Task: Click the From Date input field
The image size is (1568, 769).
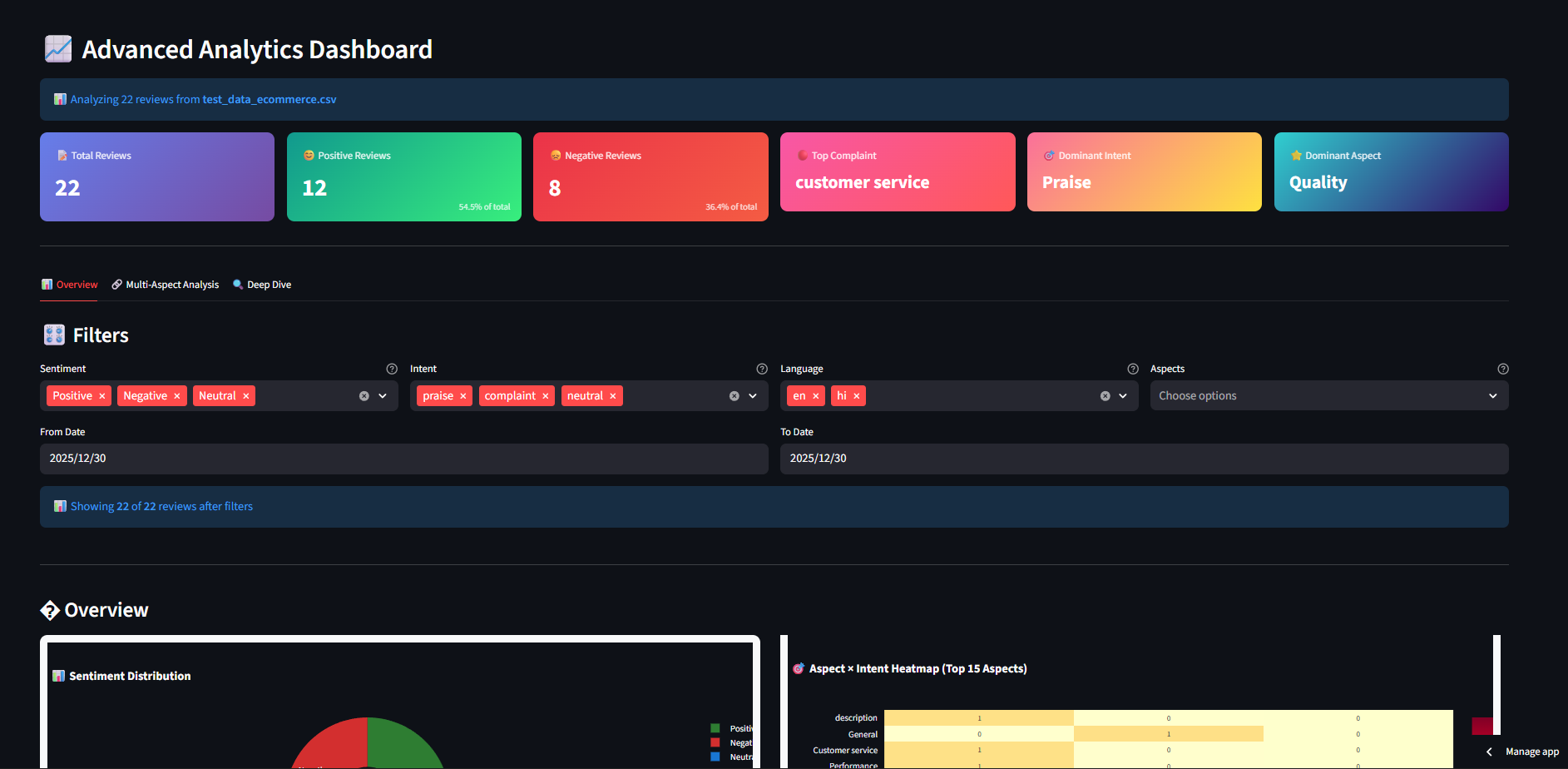Action: click(x=403, y=459)
